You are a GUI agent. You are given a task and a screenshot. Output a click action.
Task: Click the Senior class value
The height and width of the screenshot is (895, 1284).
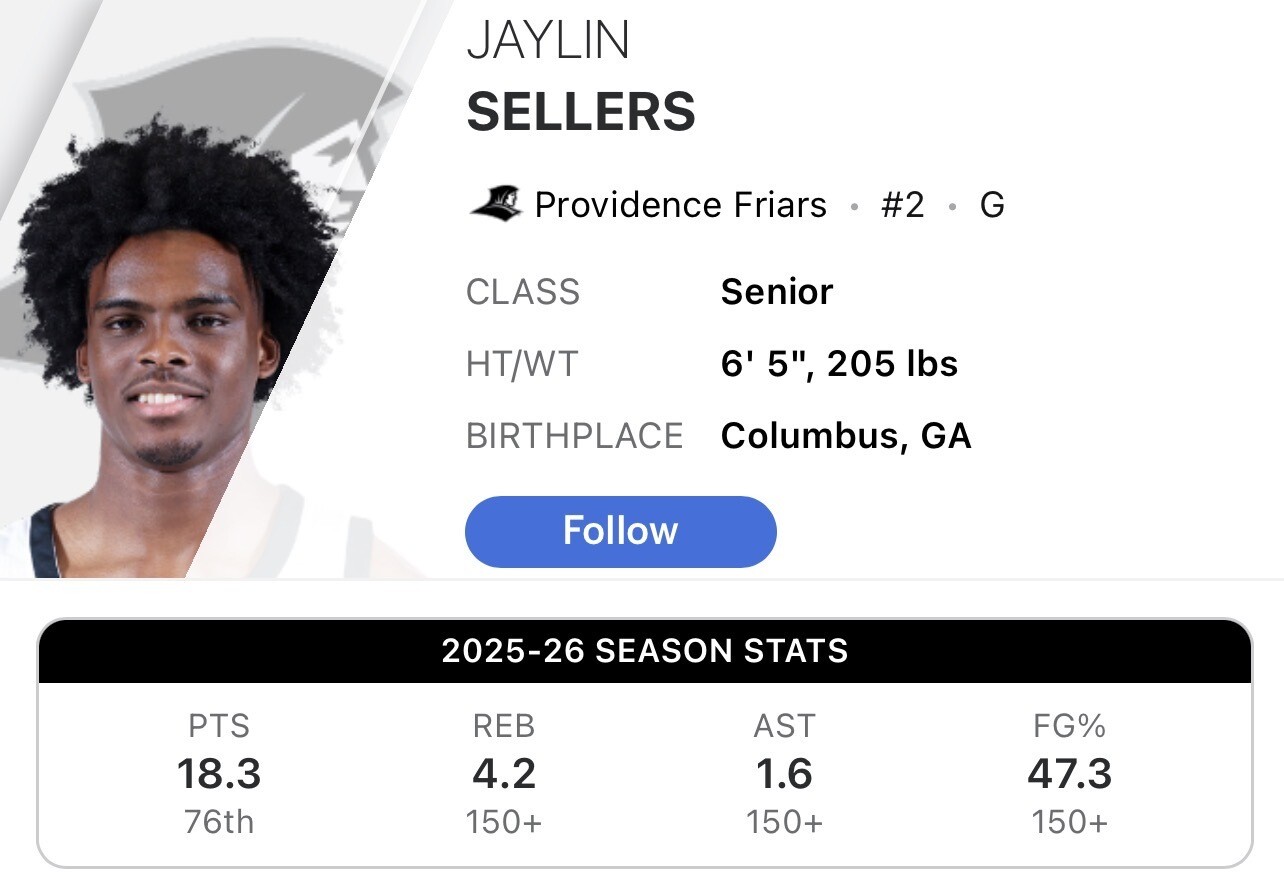tap(777, 292)
